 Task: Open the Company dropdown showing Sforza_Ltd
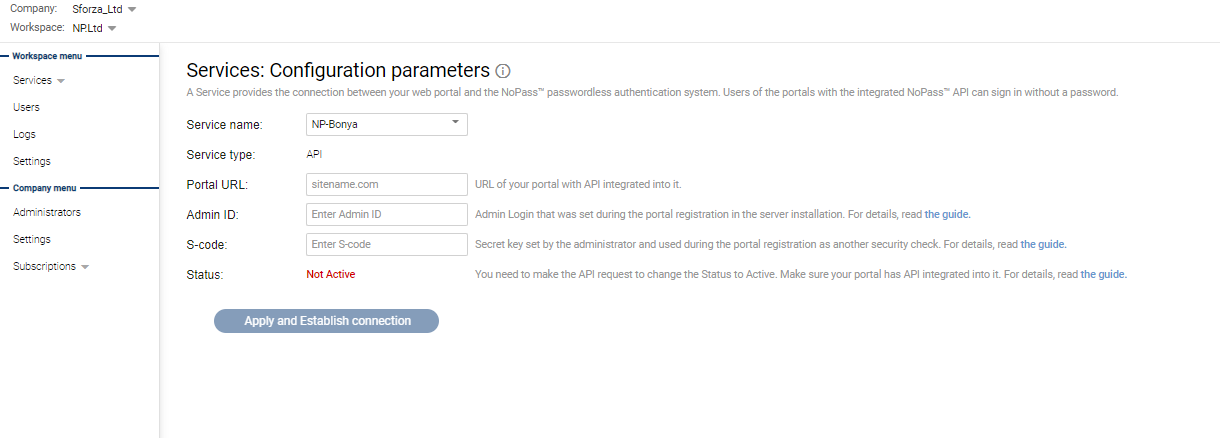(104, 9)
